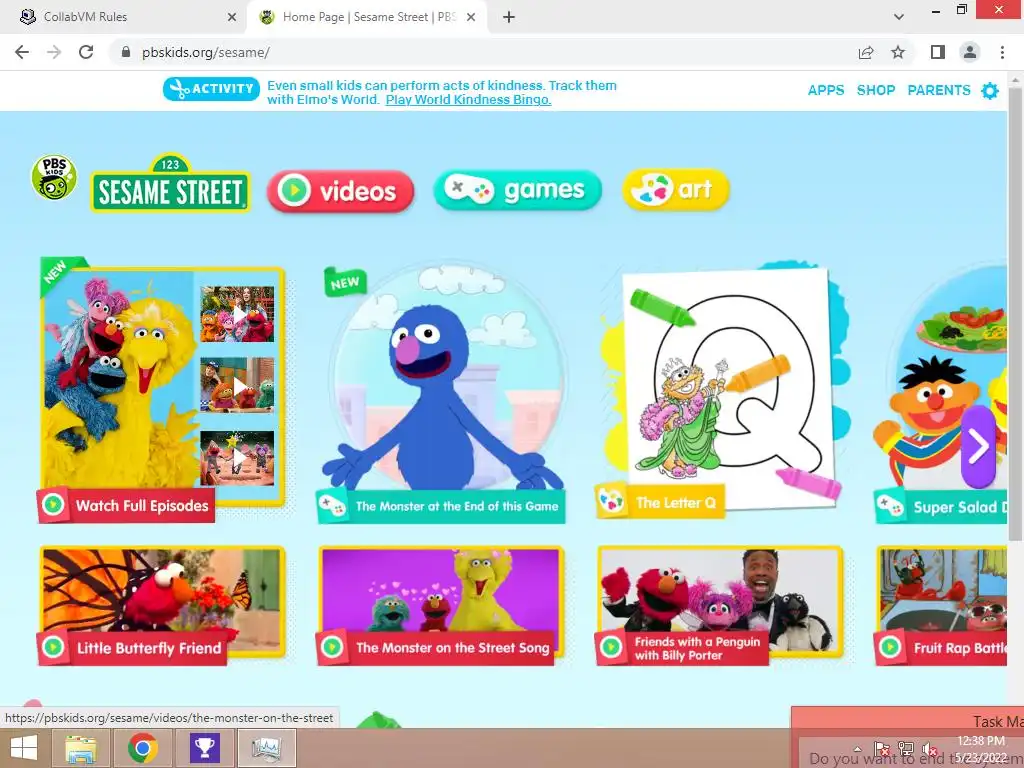The image size is (1024, 768).
Task: Open the APPS link
Action: click(825, 90)
